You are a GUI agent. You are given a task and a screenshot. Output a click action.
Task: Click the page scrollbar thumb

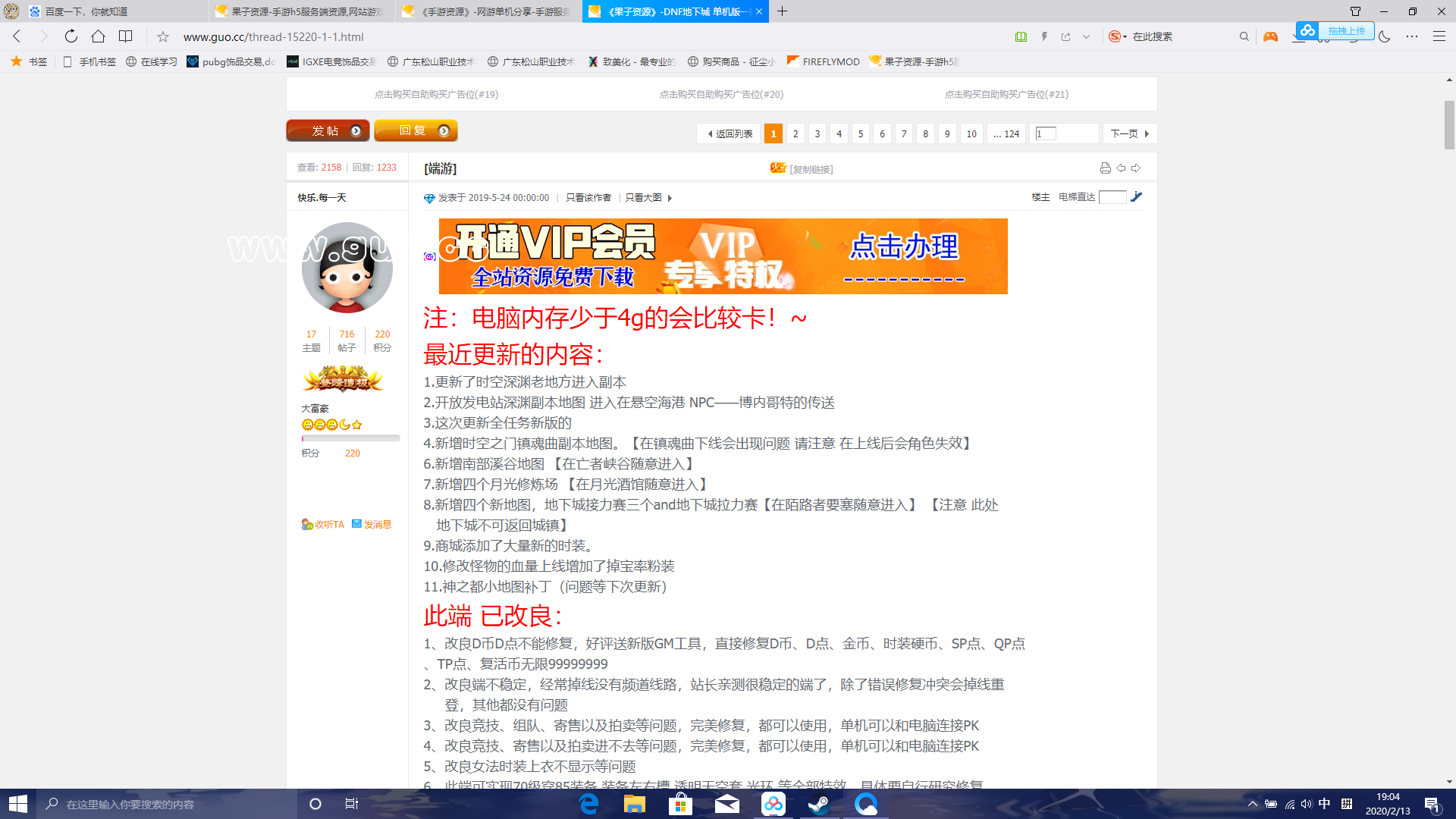click(x=1449, y=125)
